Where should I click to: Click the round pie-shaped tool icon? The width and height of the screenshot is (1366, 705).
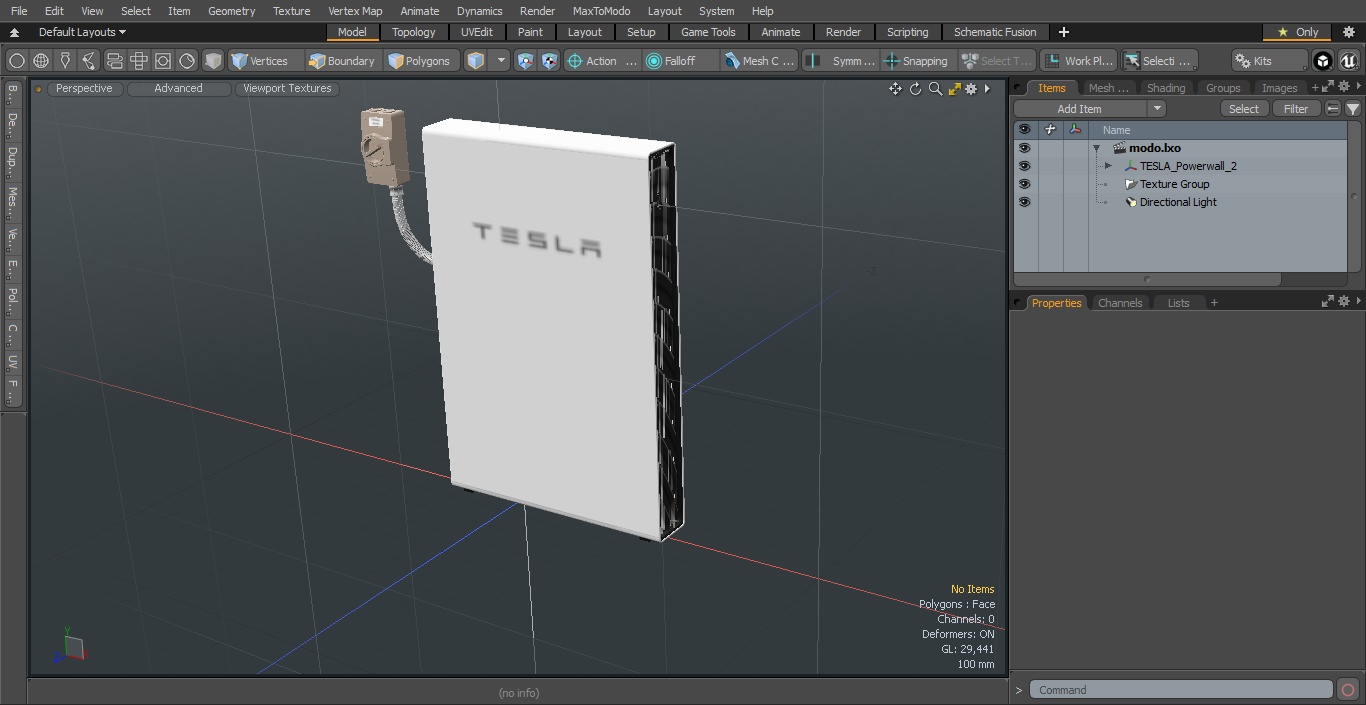[187, 61]
